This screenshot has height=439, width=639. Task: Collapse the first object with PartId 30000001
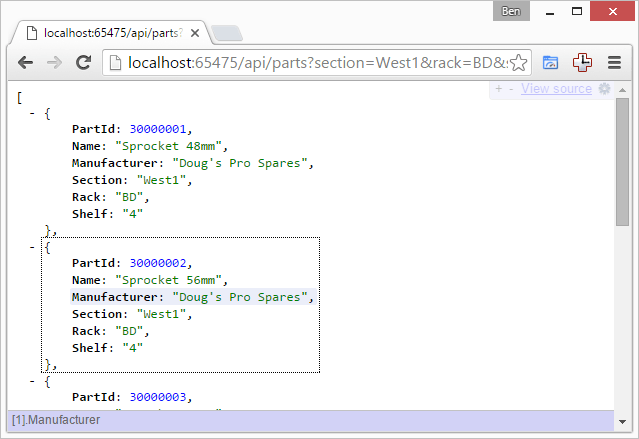point(32,113)
